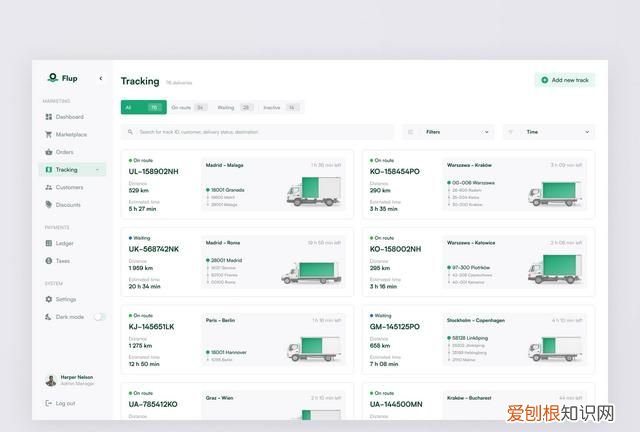Click the Madrid - Roma truck image
Screen dimensions: 640x432
tap(311, 272)
